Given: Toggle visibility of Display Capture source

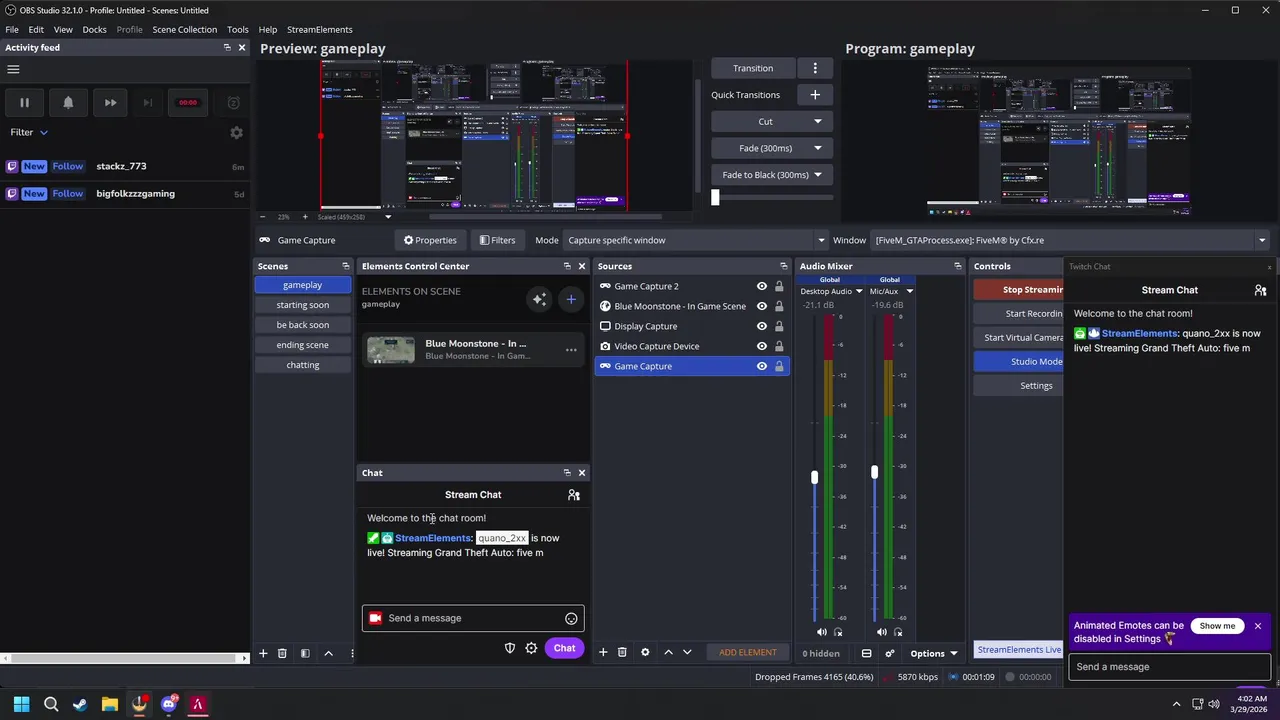Looking at the screenshot, I should tap(761, 326).
